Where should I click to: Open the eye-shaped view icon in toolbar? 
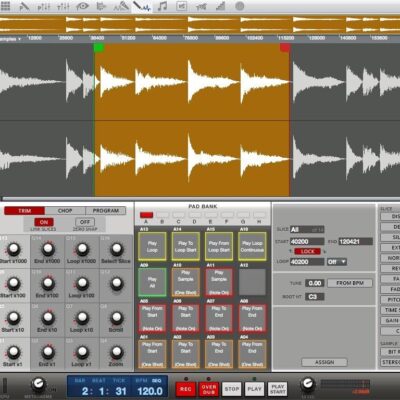[82, 6]
